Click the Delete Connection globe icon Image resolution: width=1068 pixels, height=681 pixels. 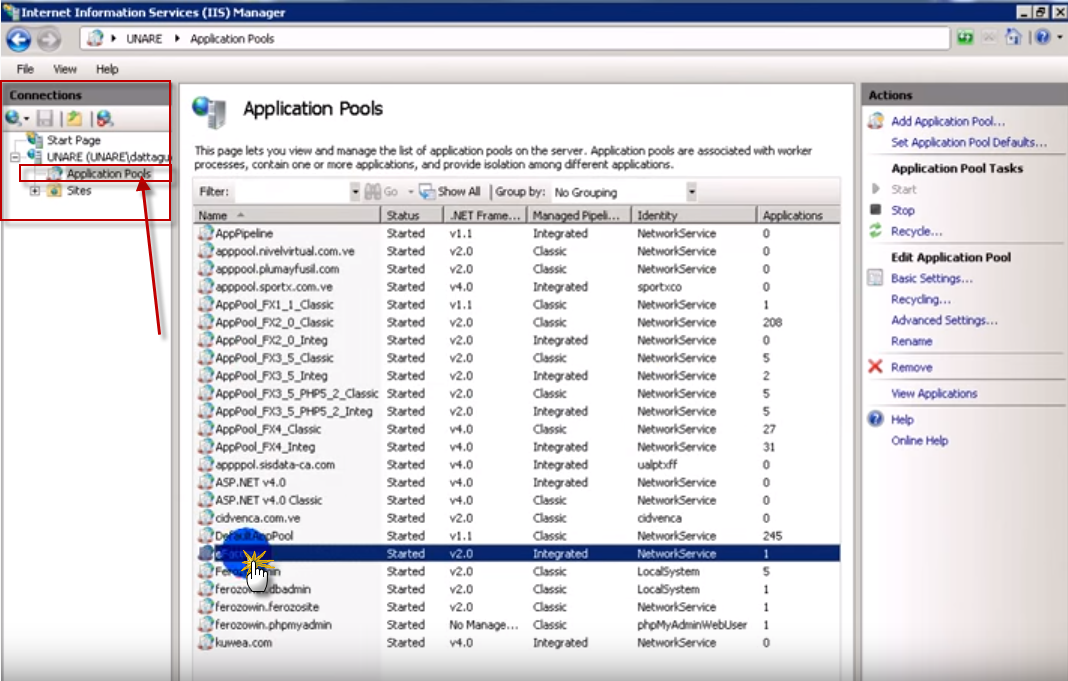tap(103, 118)
